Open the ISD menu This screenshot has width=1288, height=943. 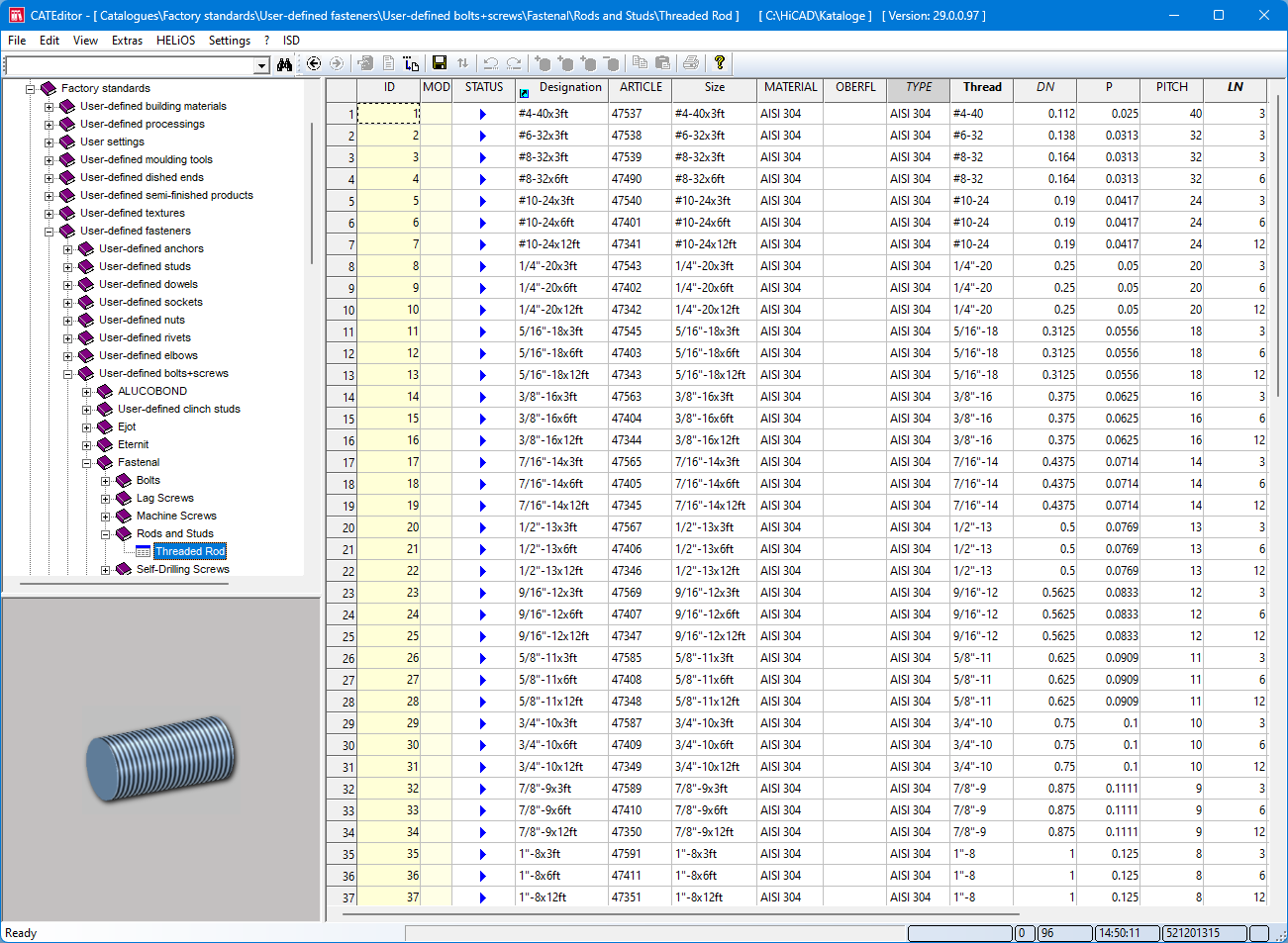point(291,41)
